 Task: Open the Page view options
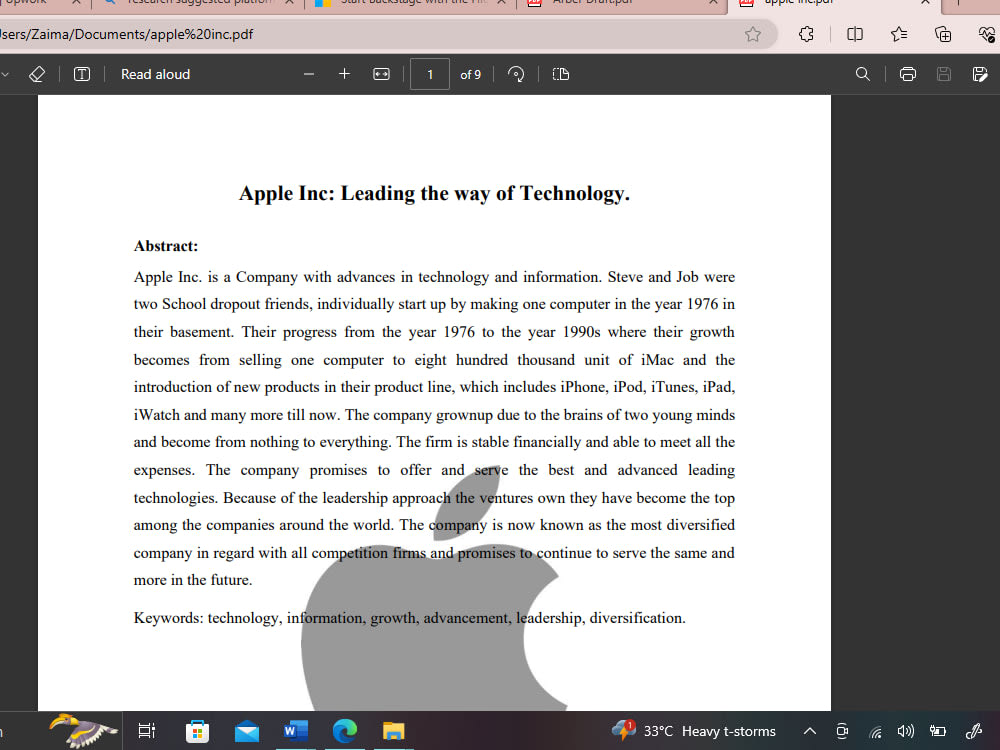tap(561, 75)
